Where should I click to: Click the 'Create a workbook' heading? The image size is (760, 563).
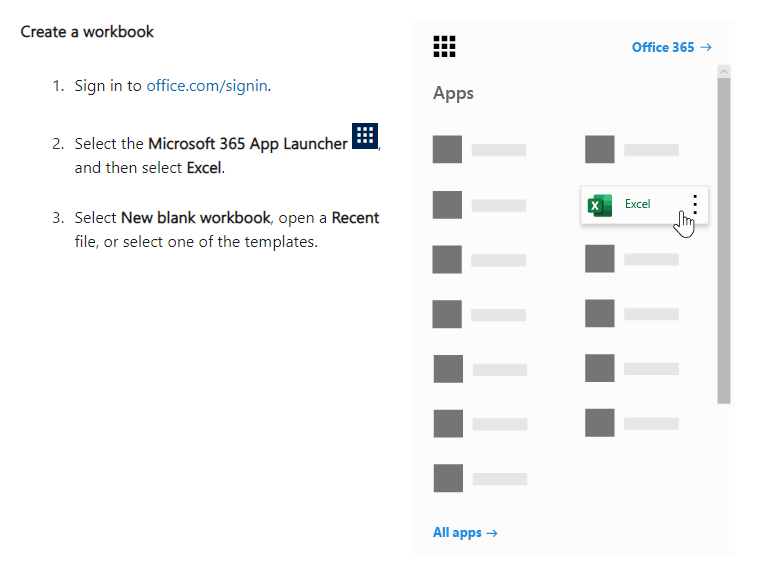(x=87, y=32)
